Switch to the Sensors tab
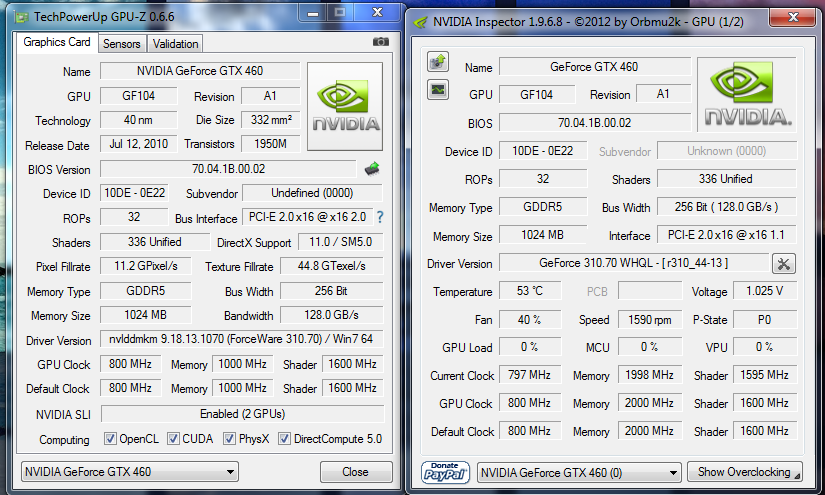This screenshot has height=495, width=825. coord(122,44)
